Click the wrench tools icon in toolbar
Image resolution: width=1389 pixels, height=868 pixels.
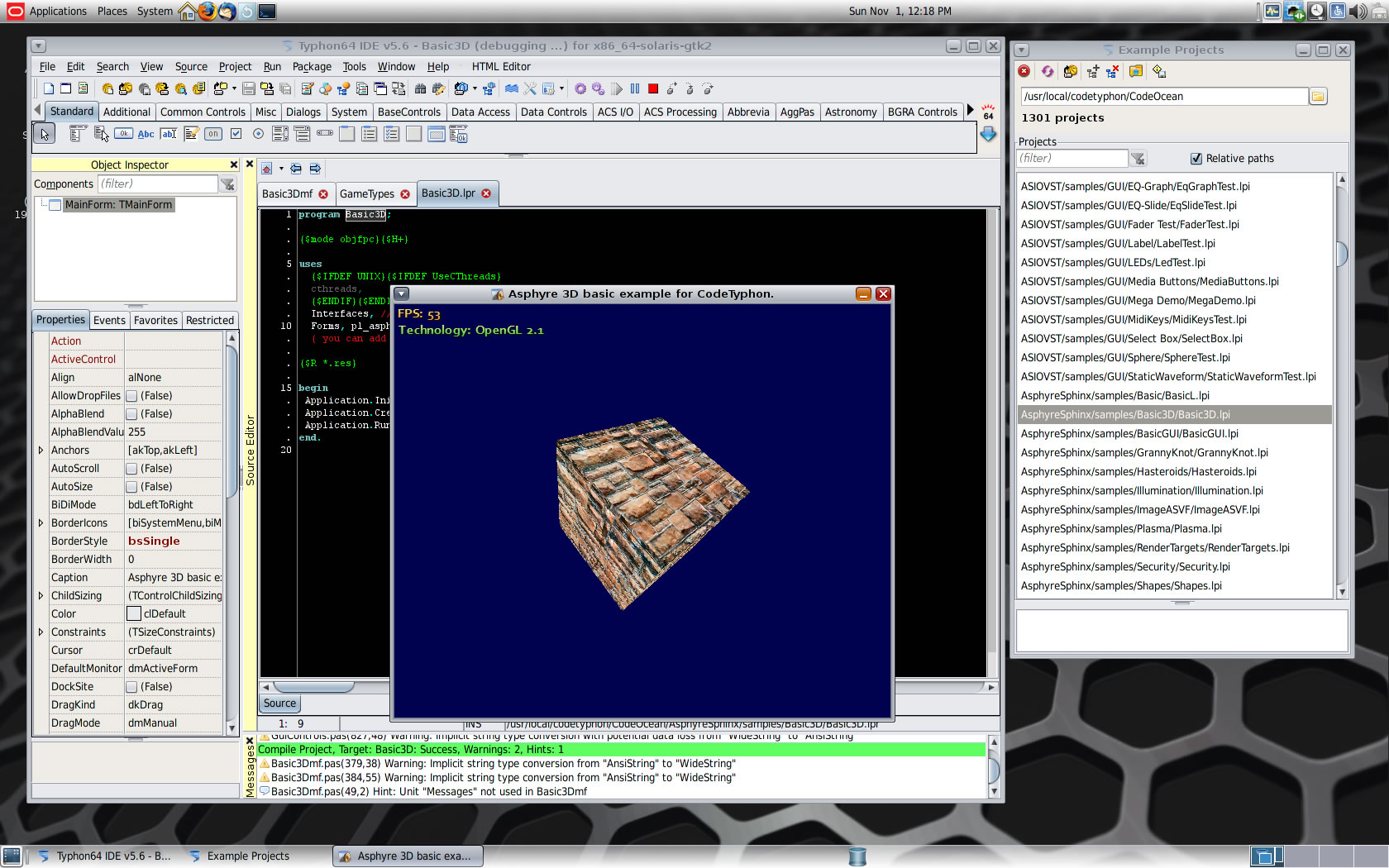point(530,88)
